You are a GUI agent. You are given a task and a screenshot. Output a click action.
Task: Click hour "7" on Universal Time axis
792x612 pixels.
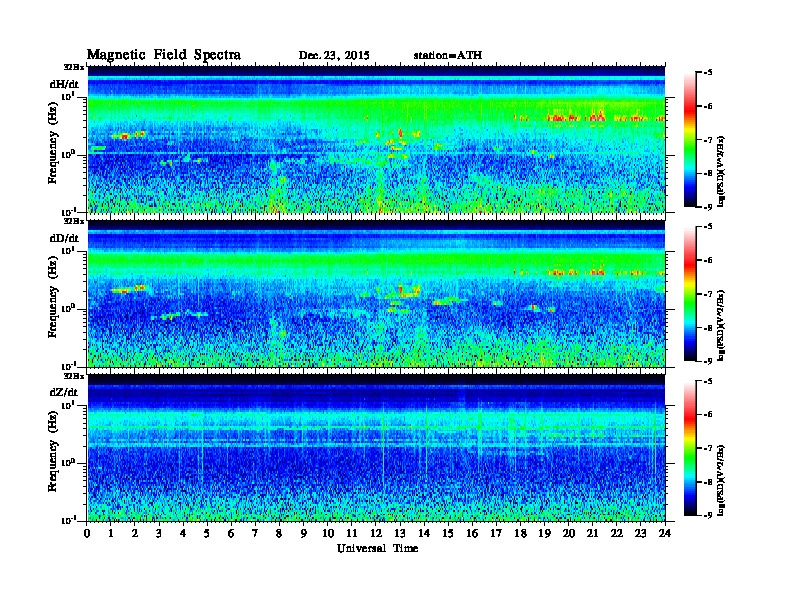pos(255,534)
